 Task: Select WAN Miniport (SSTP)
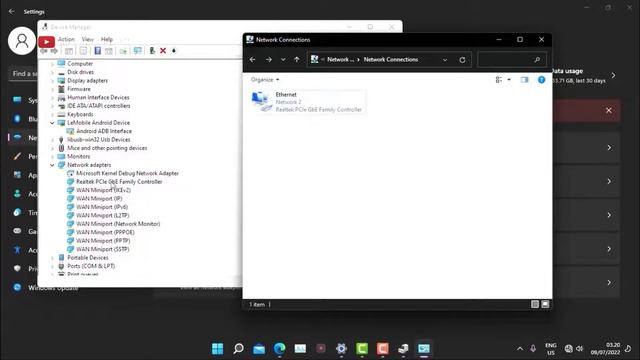click(x=102, y=249)
